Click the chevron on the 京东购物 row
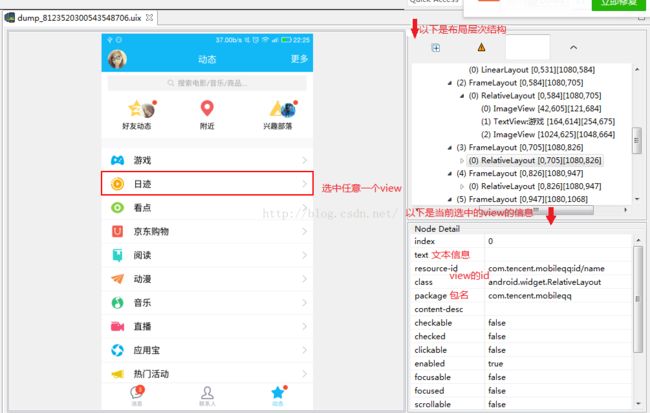 tap(304, 231)
